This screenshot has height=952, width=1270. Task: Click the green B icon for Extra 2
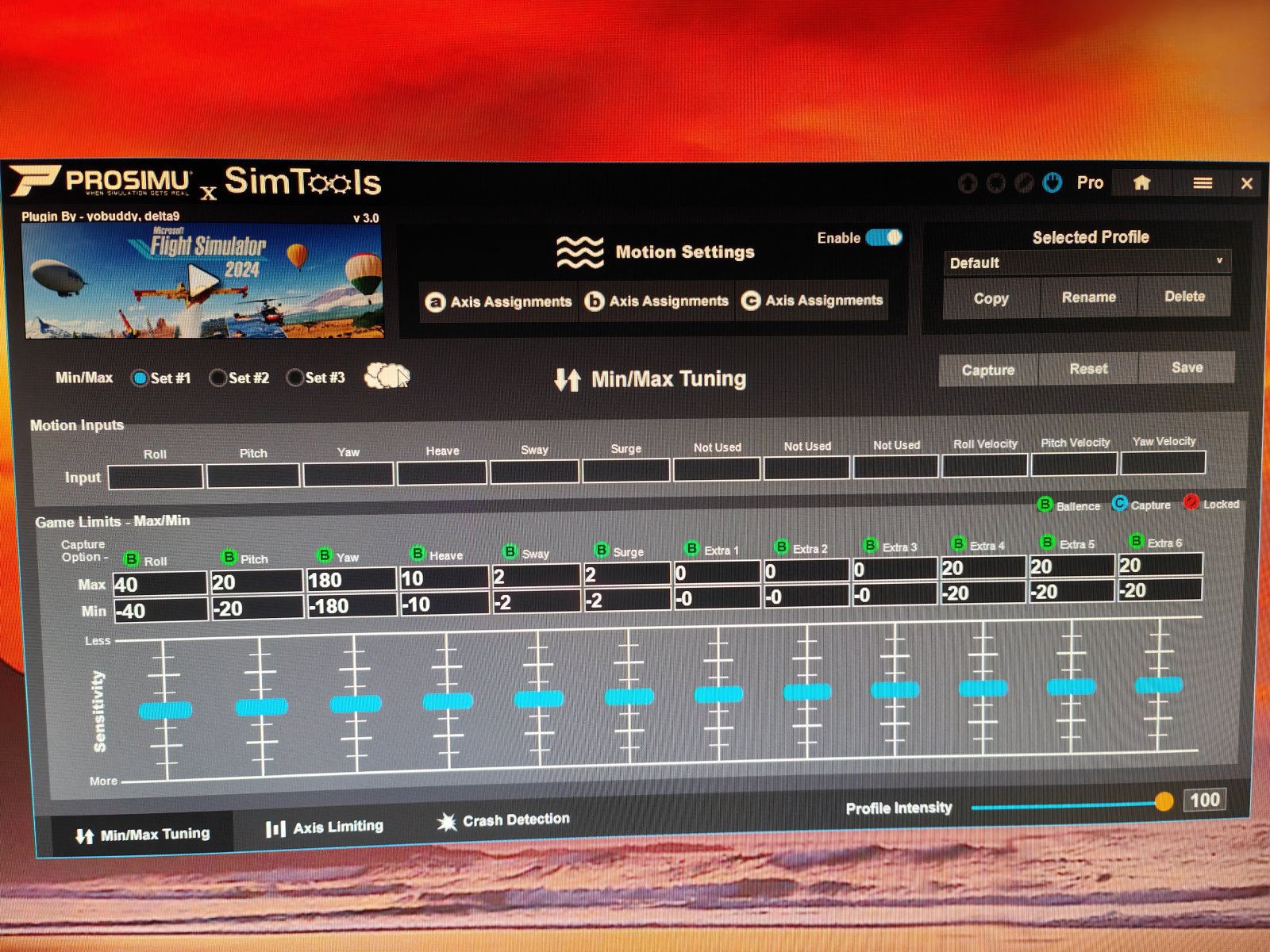click(x=782, y=546)
